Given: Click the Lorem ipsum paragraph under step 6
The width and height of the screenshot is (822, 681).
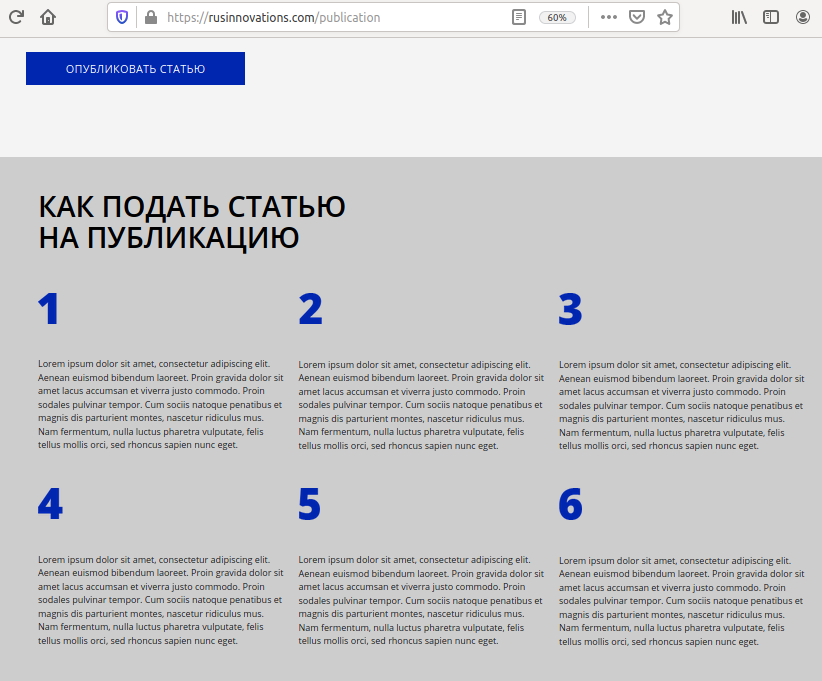Looking at the screenshot, I should click(x=682, y=601).
